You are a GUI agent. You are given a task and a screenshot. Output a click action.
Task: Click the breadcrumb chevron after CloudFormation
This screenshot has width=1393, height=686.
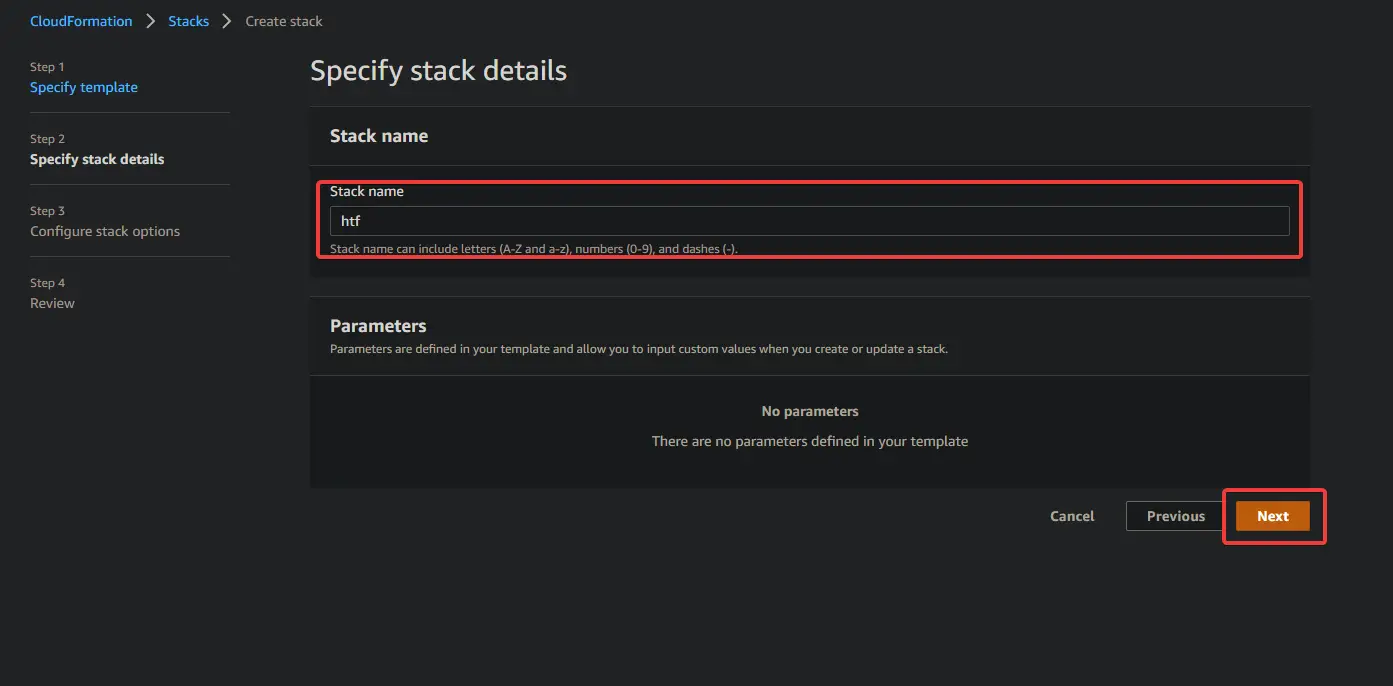pyautogui.click(x=151, y=20)
